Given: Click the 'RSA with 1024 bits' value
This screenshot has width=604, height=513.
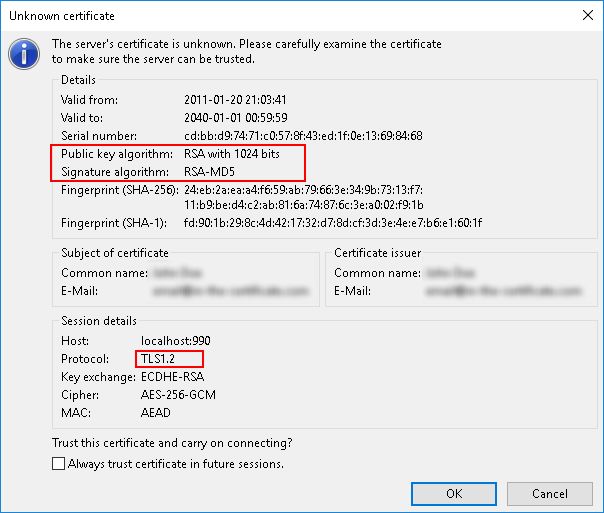Looking at the screenshot, I should point(232,154).
